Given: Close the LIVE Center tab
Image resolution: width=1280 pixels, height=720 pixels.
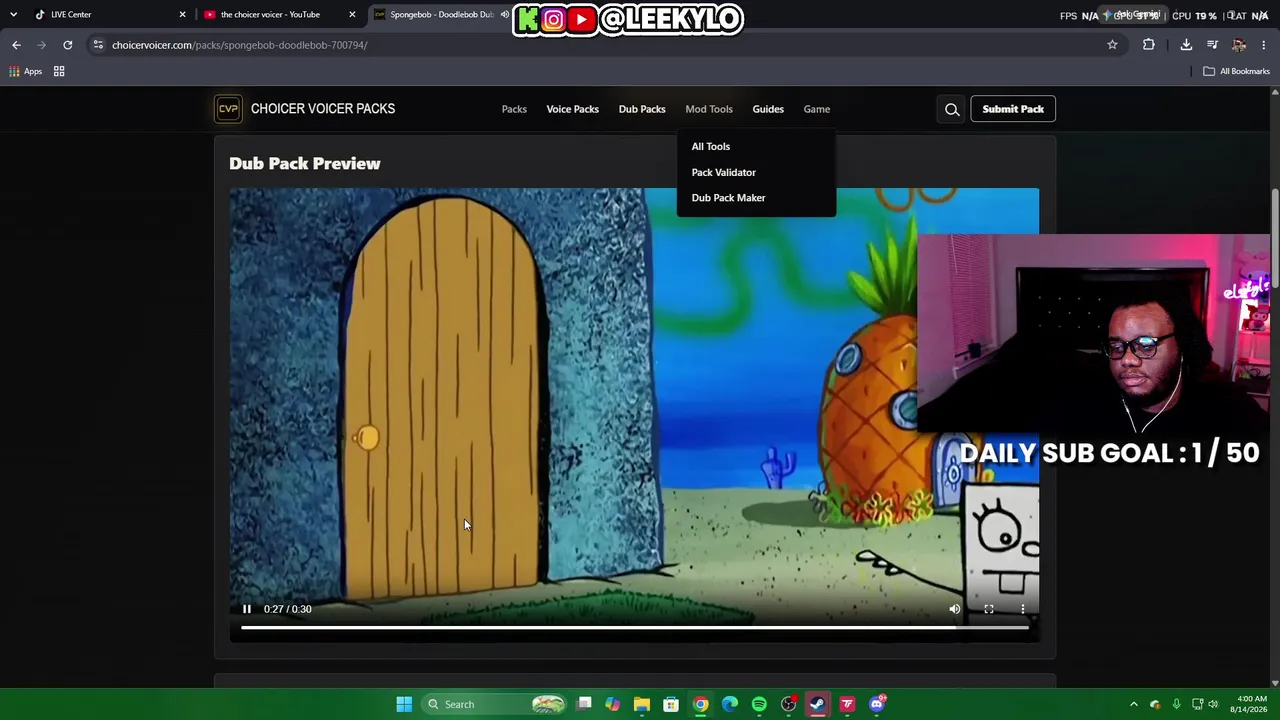Looking at the screenshot, I should pyautogui.click(x=183, y=15).
